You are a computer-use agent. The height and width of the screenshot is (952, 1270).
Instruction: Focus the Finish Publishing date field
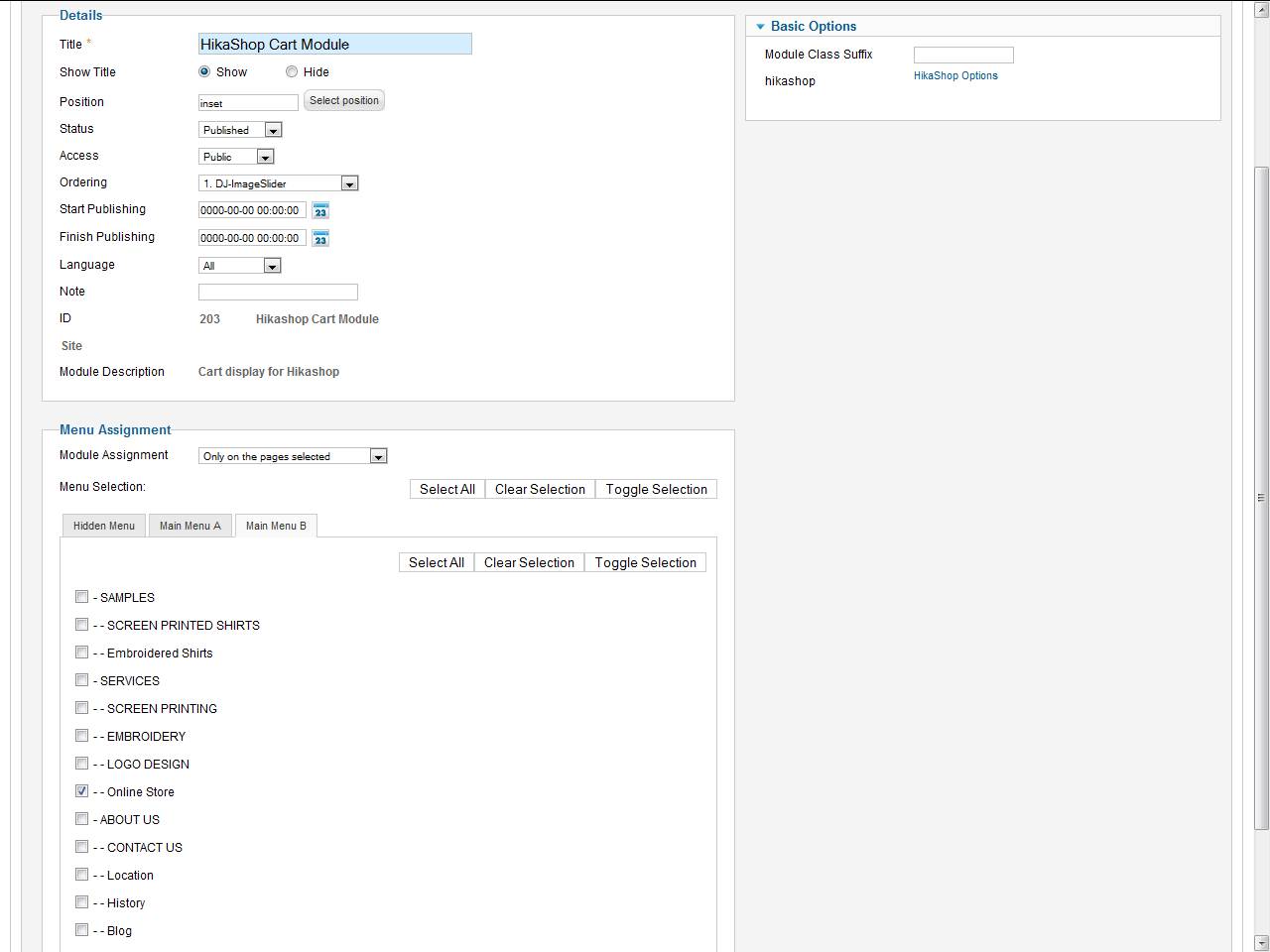(252, 238)
